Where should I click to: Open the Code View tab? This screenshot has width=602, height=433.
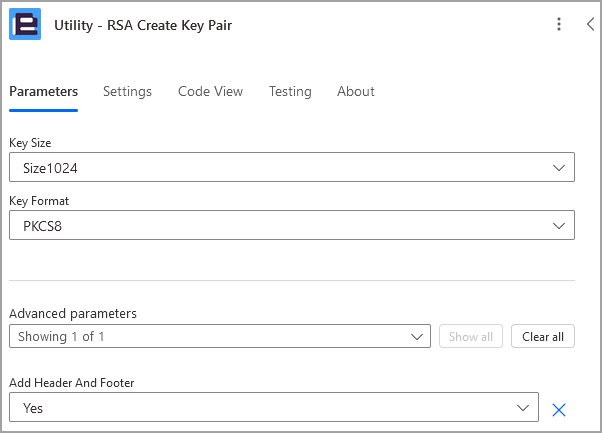pos(210,91)
